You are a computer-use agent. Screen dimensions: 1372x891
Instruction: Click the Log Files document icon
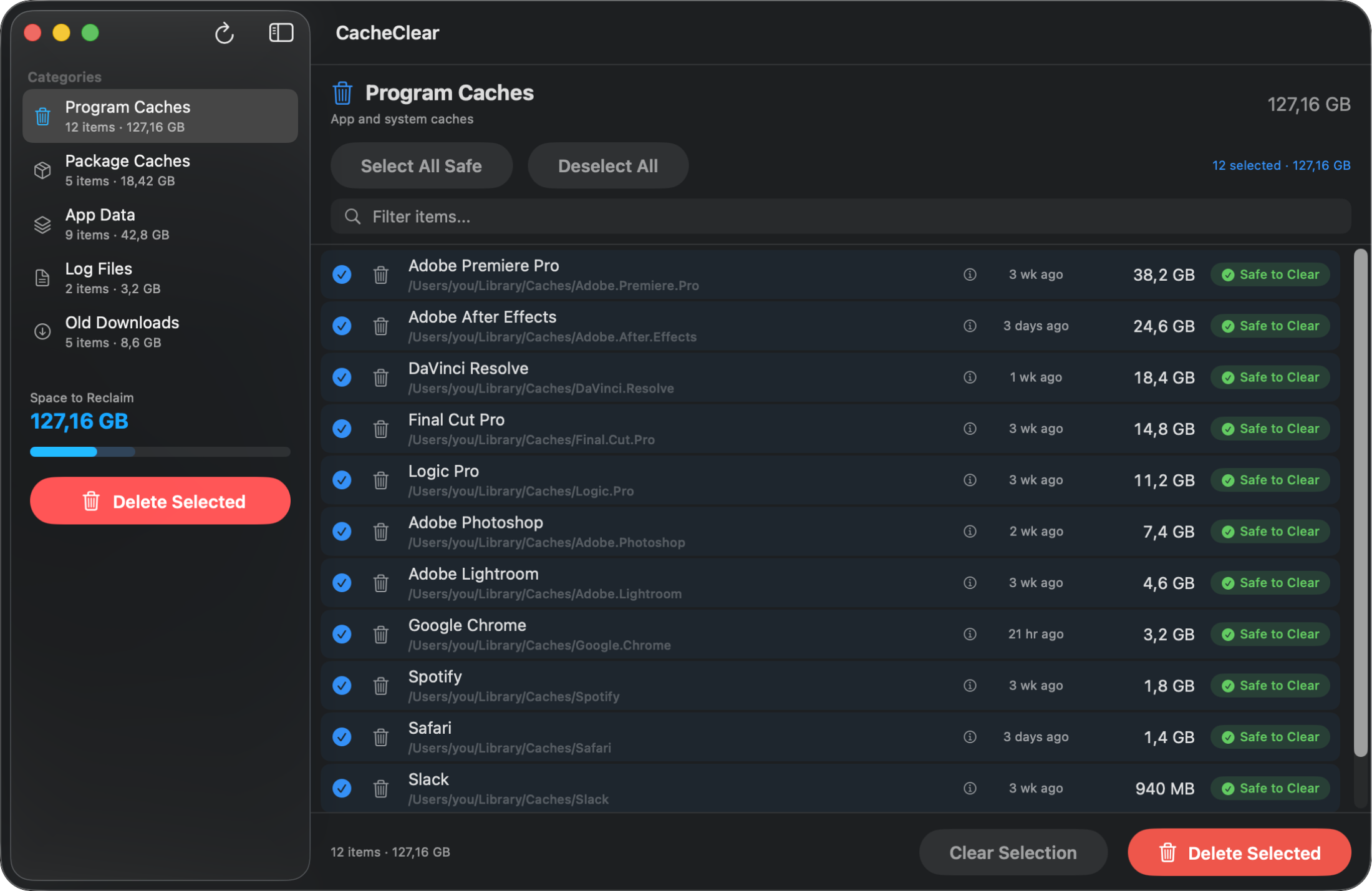[x=42, y=278]
